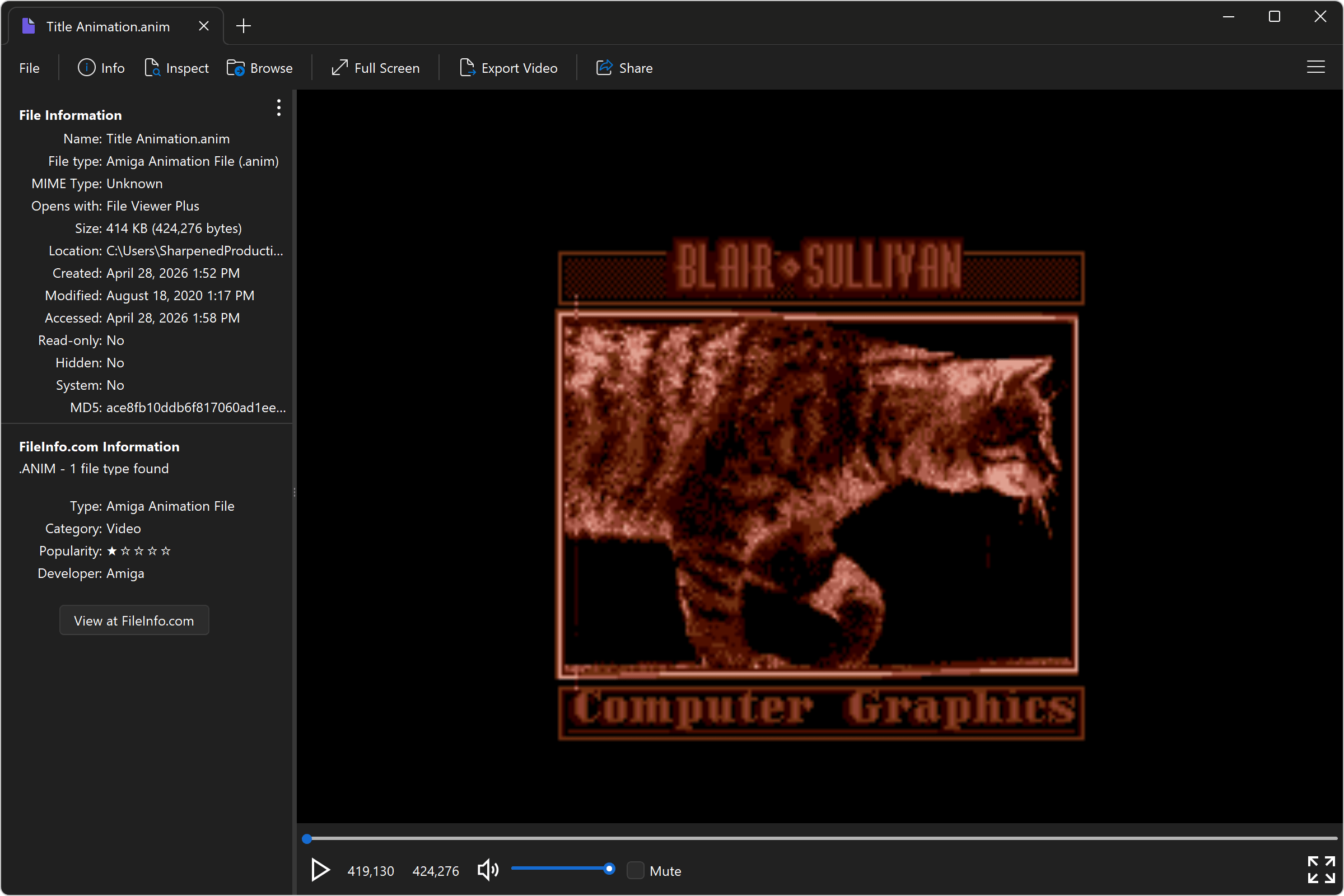Expand video with fullscreen arrows icon

click(1320, 870)
